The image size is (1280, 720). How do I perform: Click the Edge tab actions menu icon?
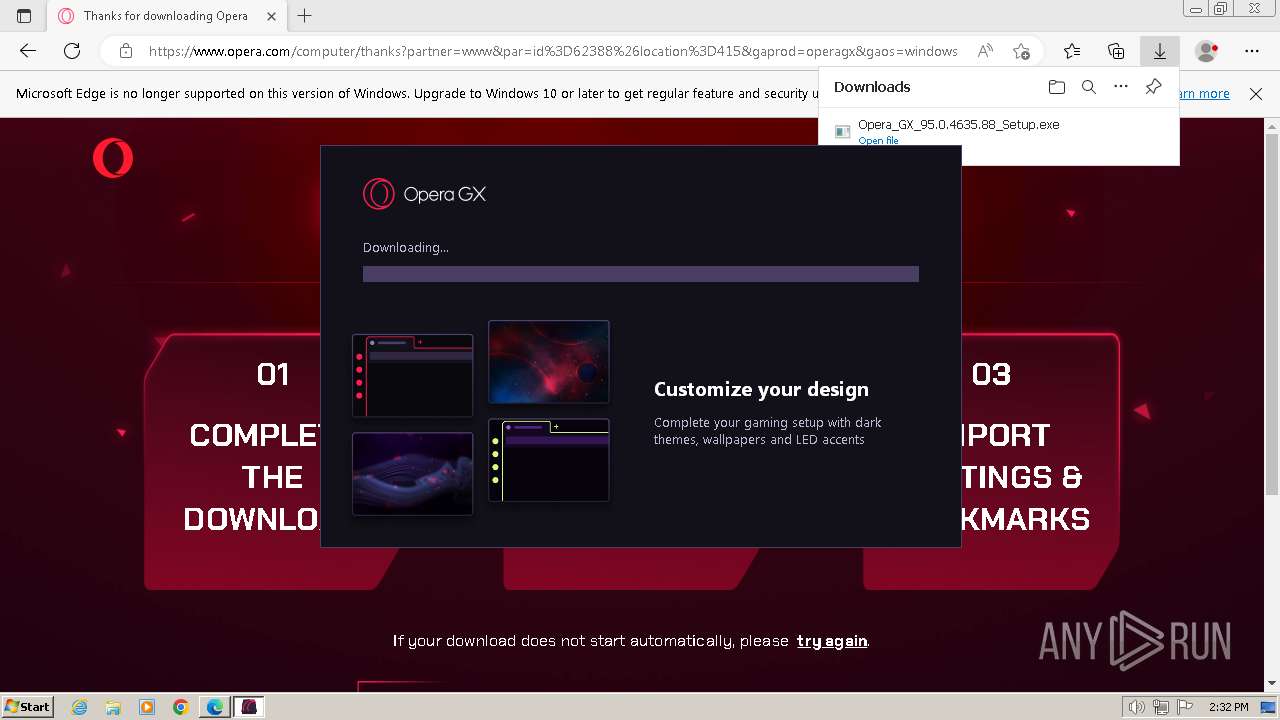tap(24, 16)
